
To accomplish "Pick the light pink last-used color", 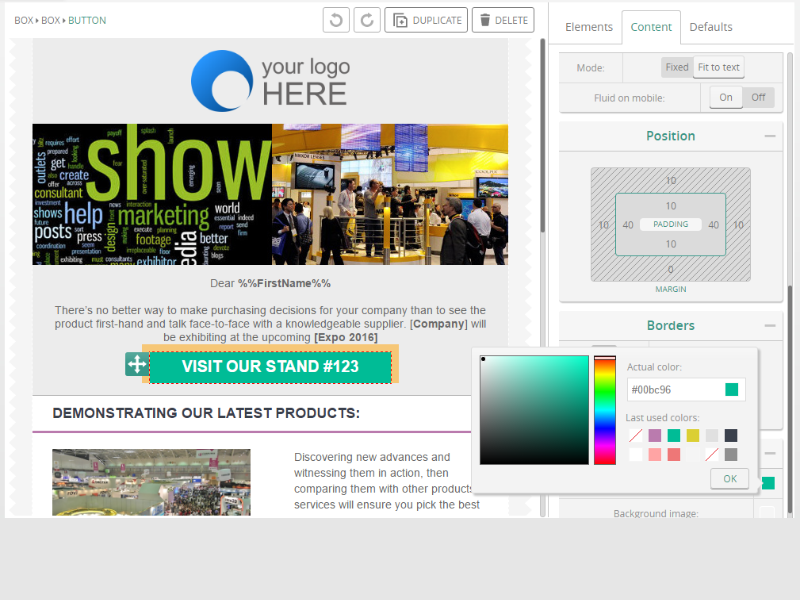I will (x=655, y=455).
